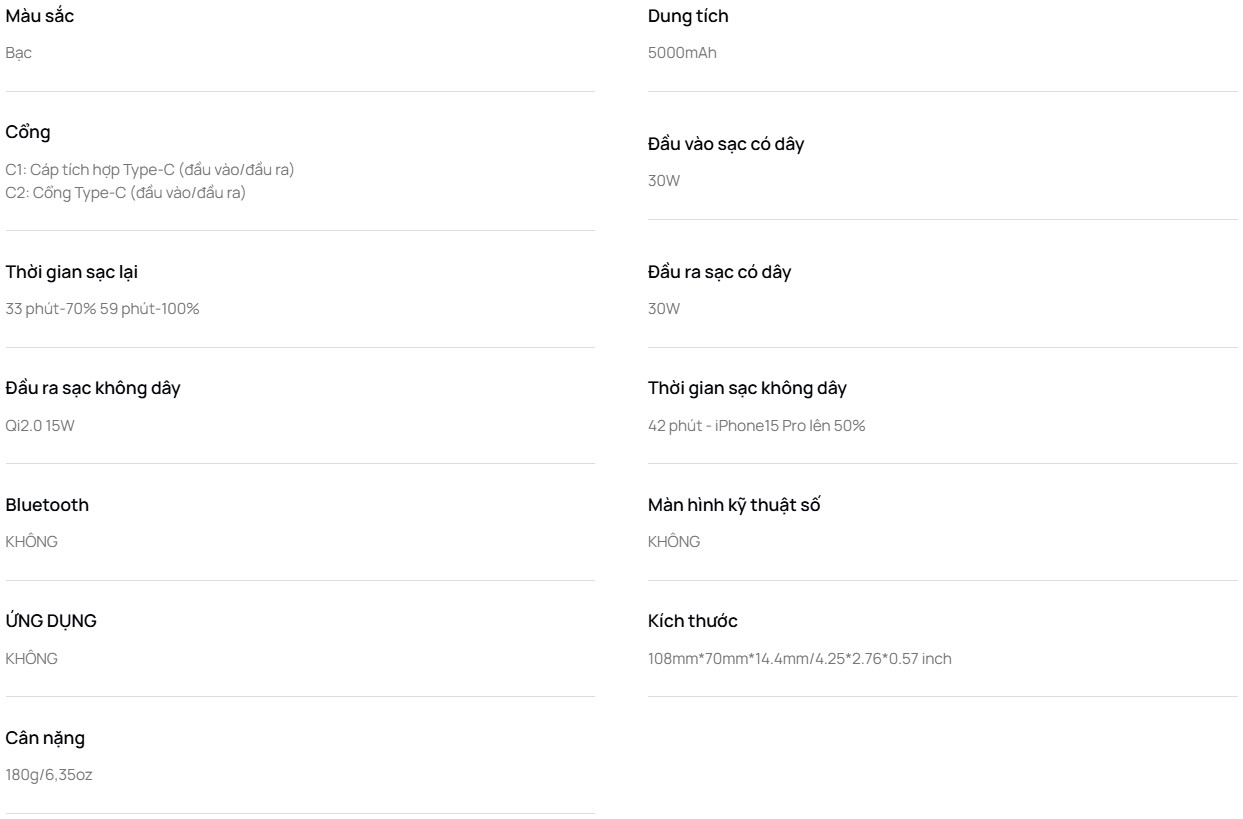Click the Màu sắc heading
The image size is (1243, 819).
point(40,16)
